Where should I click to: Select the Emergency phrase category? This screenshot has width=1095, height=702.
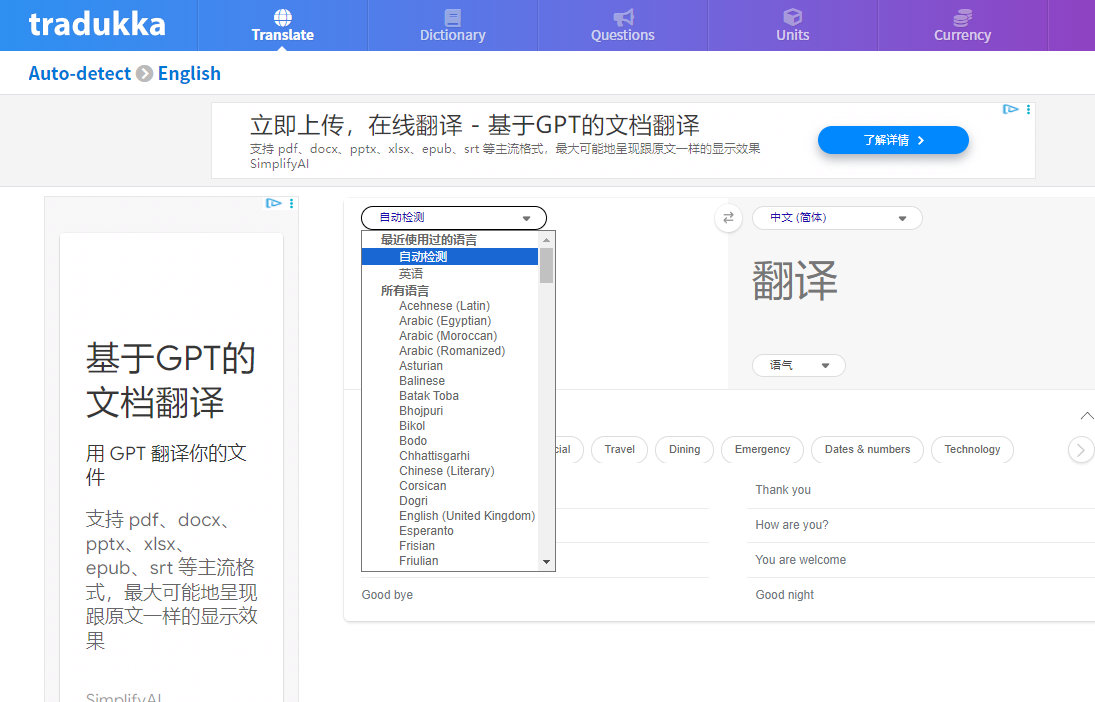(x=762, y=450)
